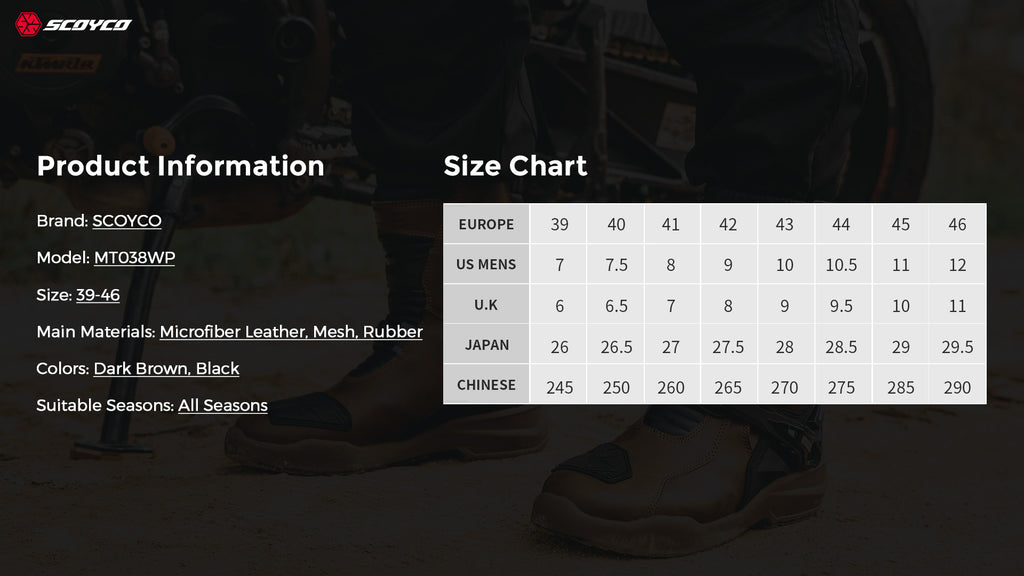Click the U.K 6.5 size cell
Screen dimensions: 1024x576
coord(616,305)
